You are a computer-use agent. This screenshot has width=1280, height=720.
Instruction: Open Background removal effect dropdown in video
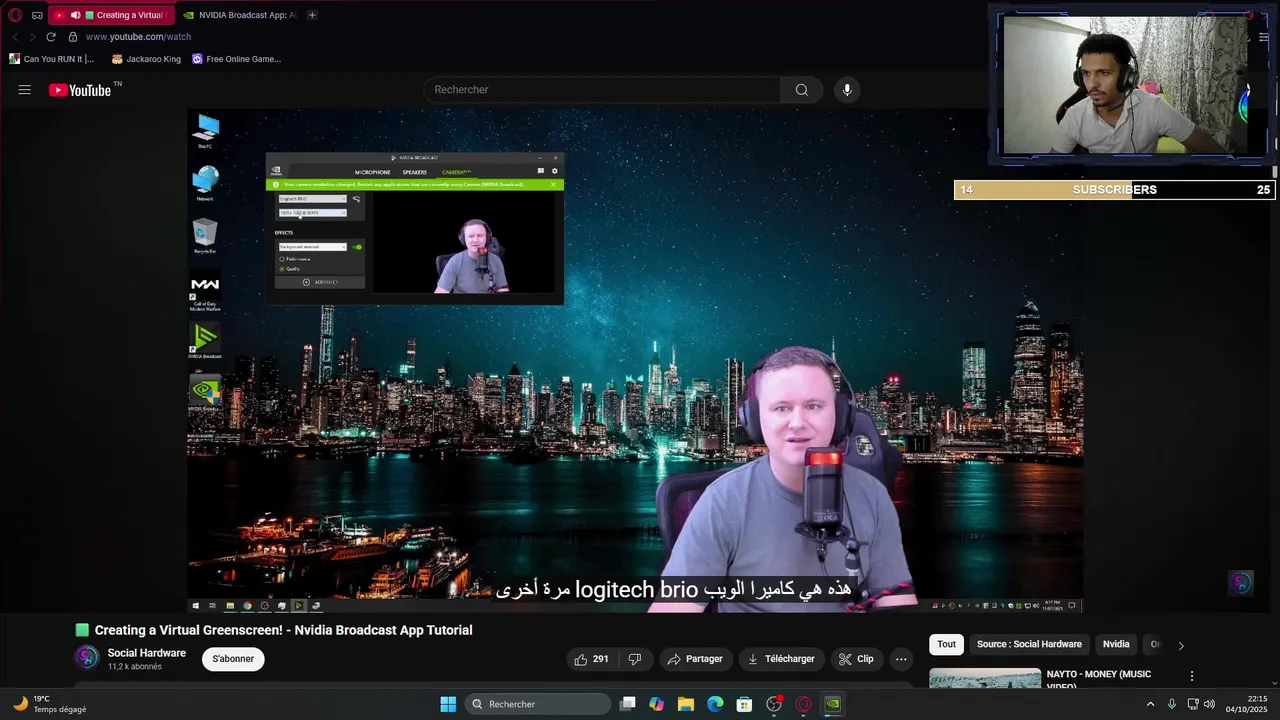[313, 246]
